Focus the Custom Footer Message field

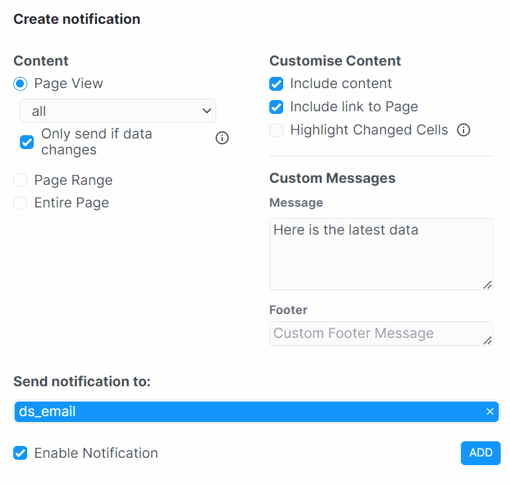pos(381,333)
